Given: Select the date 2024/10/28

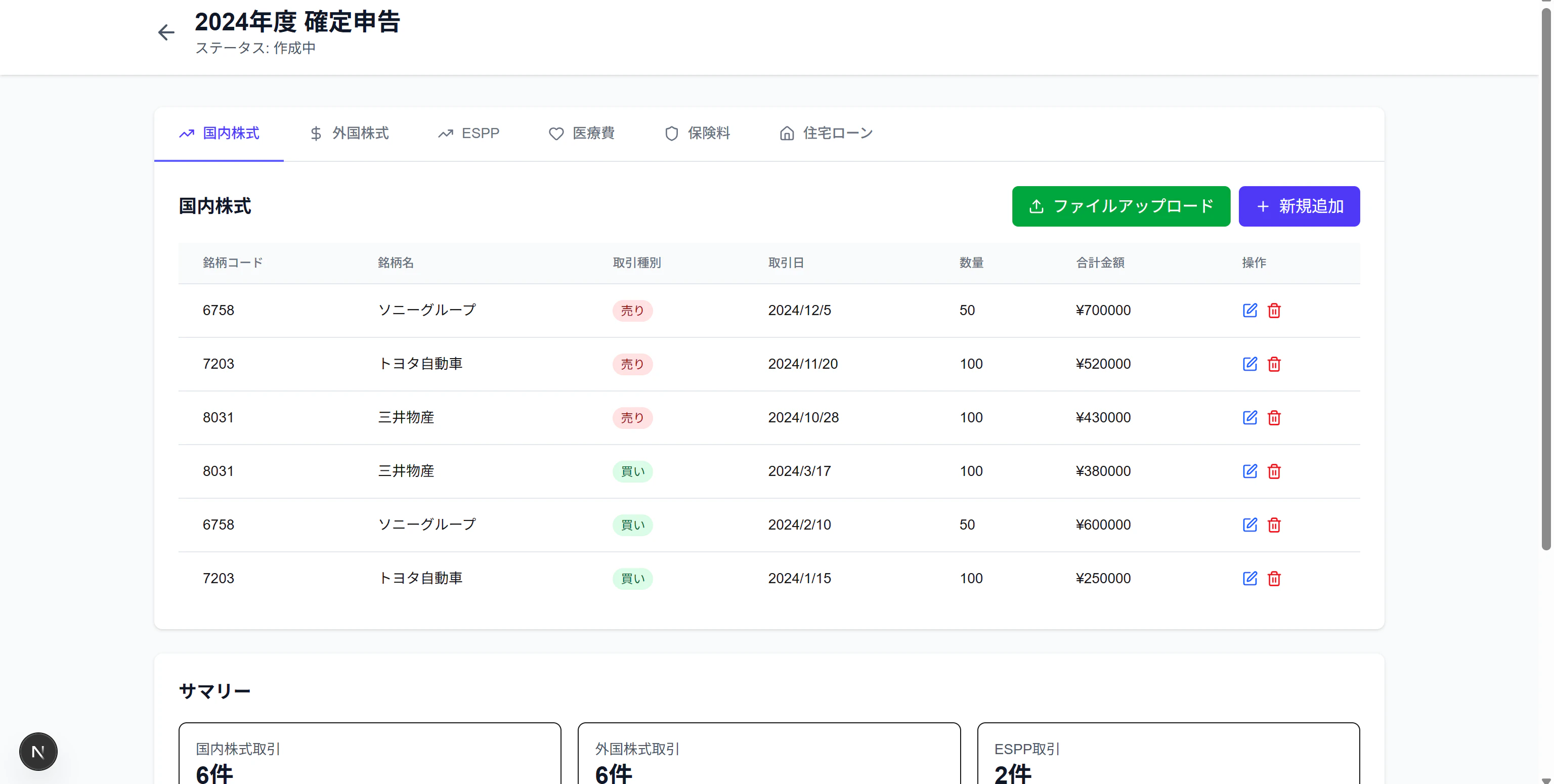Looking at the screenshot, I should coord(803,418).
